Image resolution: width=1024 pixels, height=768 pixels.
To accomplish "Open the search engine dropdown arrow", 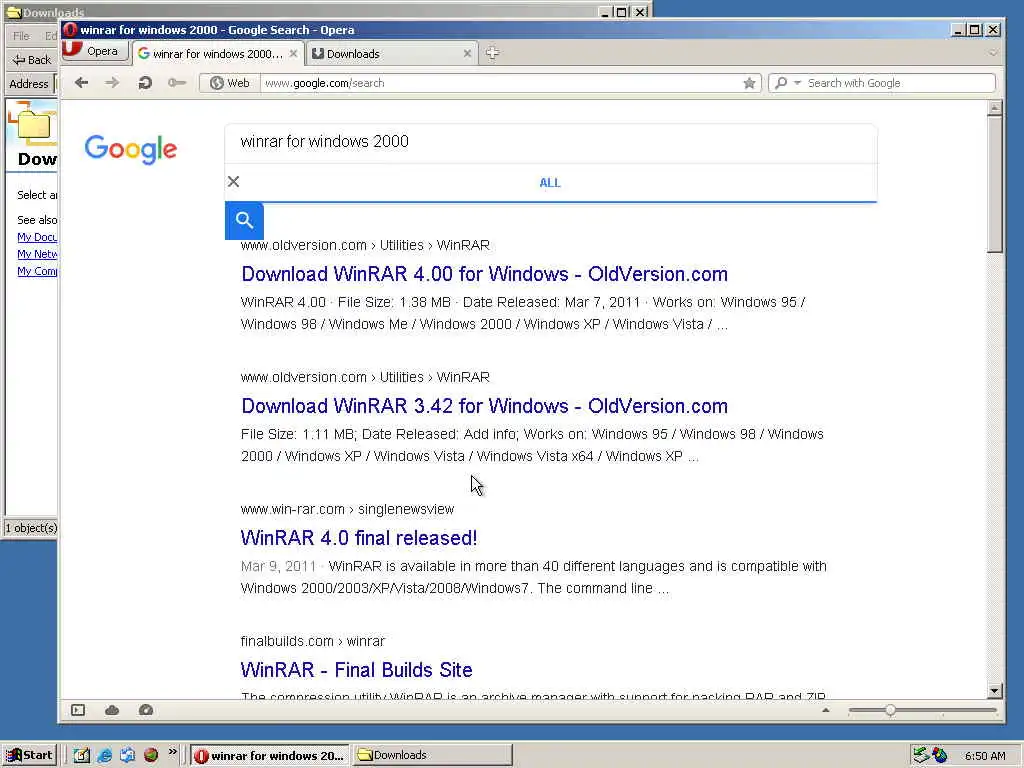I will (797, 83).
